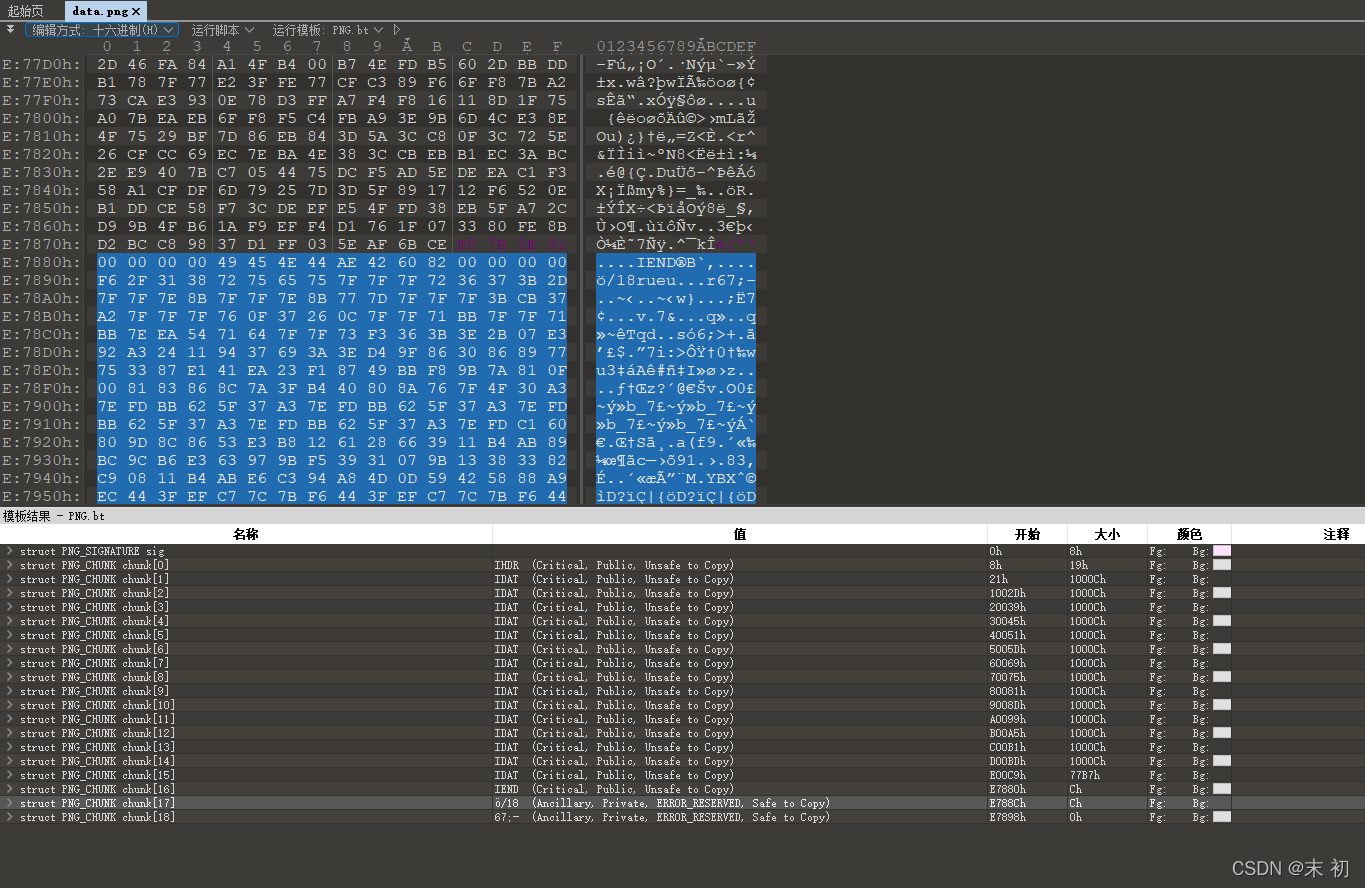Sort by the 名称 column header
The width and height of the screenshot is (1365, 888).
(x=246, y=534)
